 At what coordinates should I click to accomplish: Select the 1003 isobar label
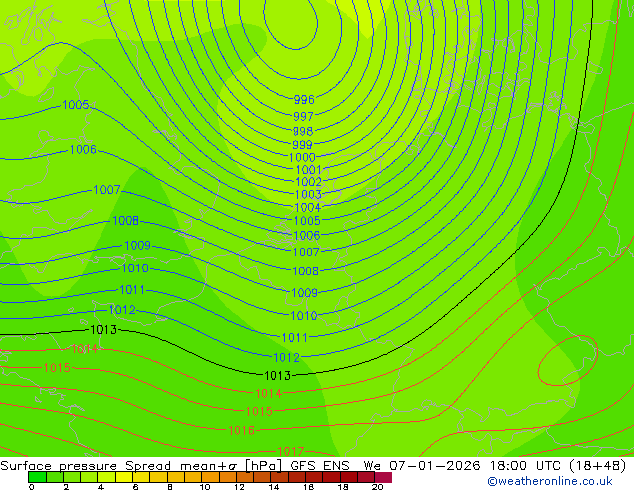pyautogui.click(x=308, y=194)
